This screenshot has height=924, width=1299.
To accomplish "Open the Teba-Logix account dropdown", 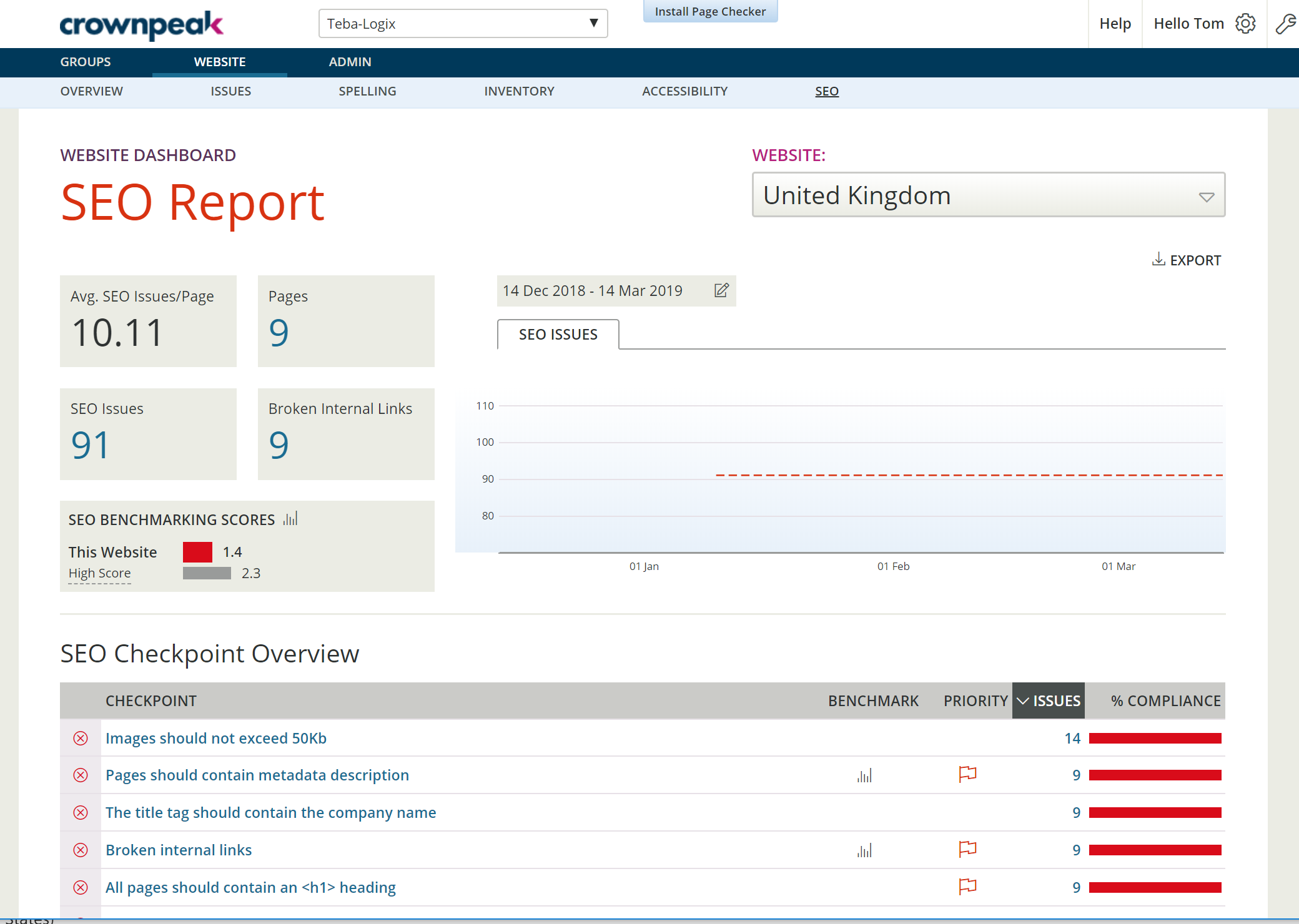I will pos(463,23).
